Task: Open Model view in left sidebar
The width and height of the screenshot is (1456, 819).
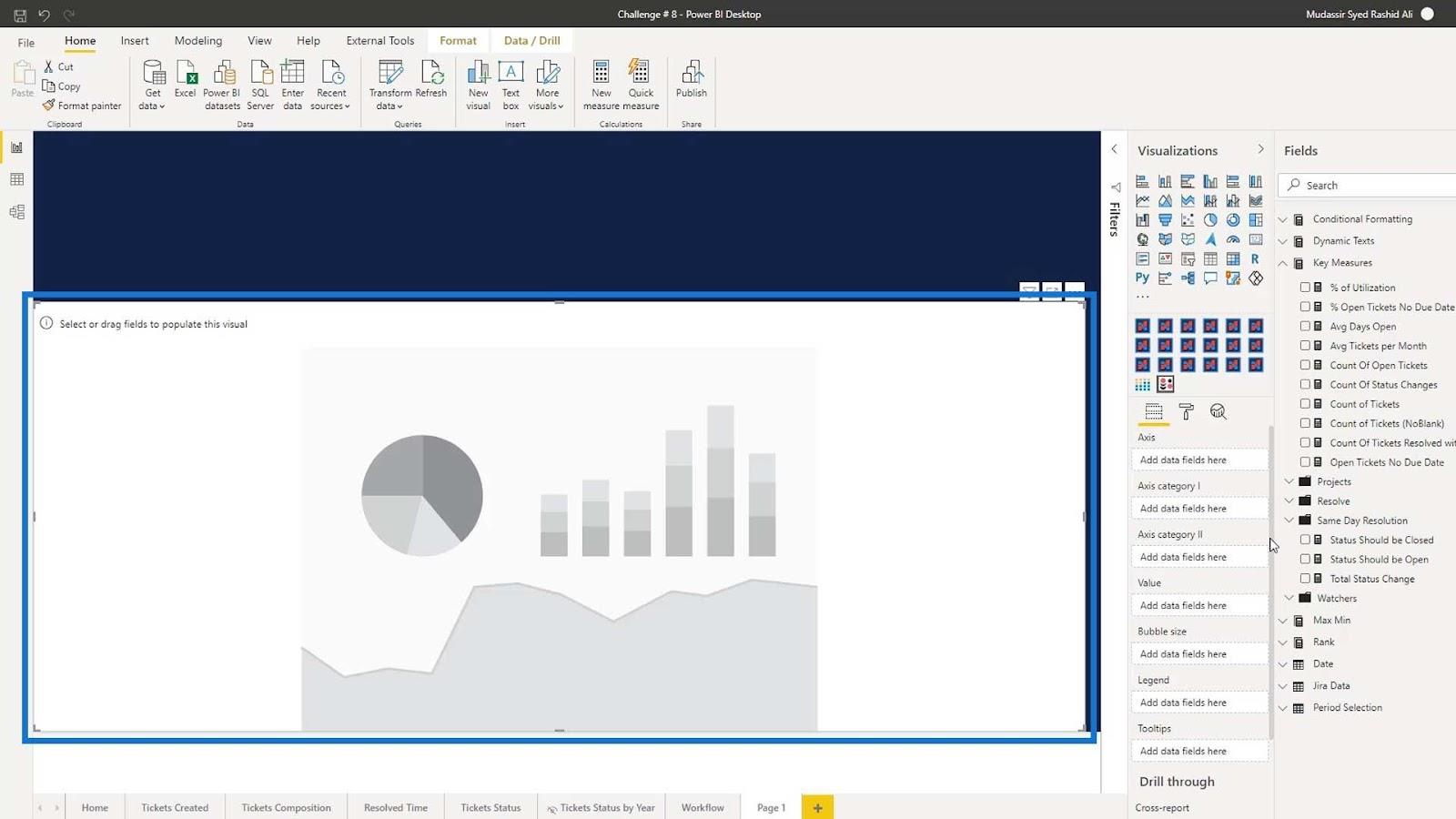Action: click(16, 212)
